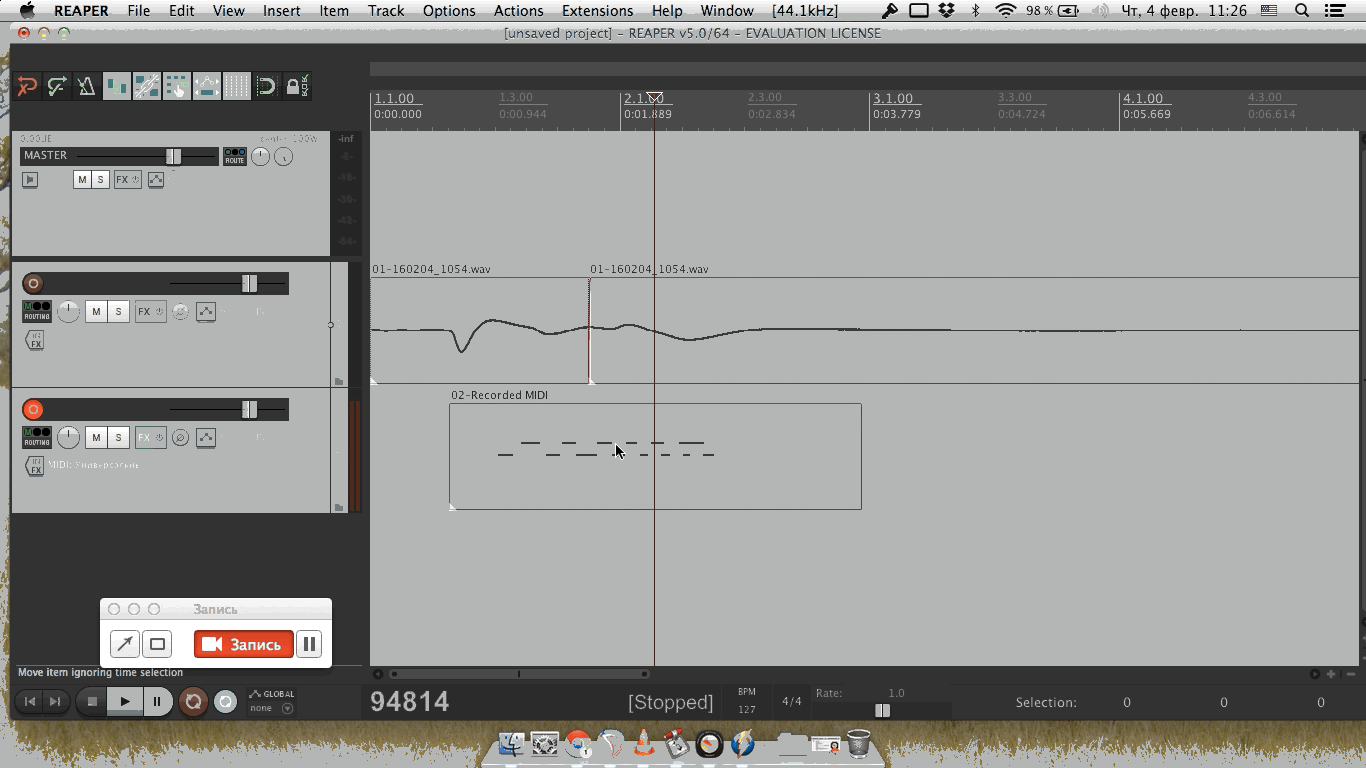The image size is (1366, 768).
Task: Open the Track menu
Action: point(386,11)
